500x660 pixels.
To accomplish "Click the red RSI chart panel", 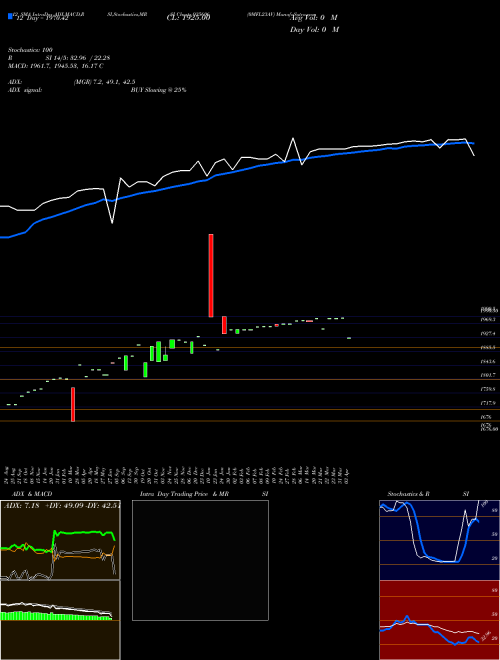I will point(439,620).
